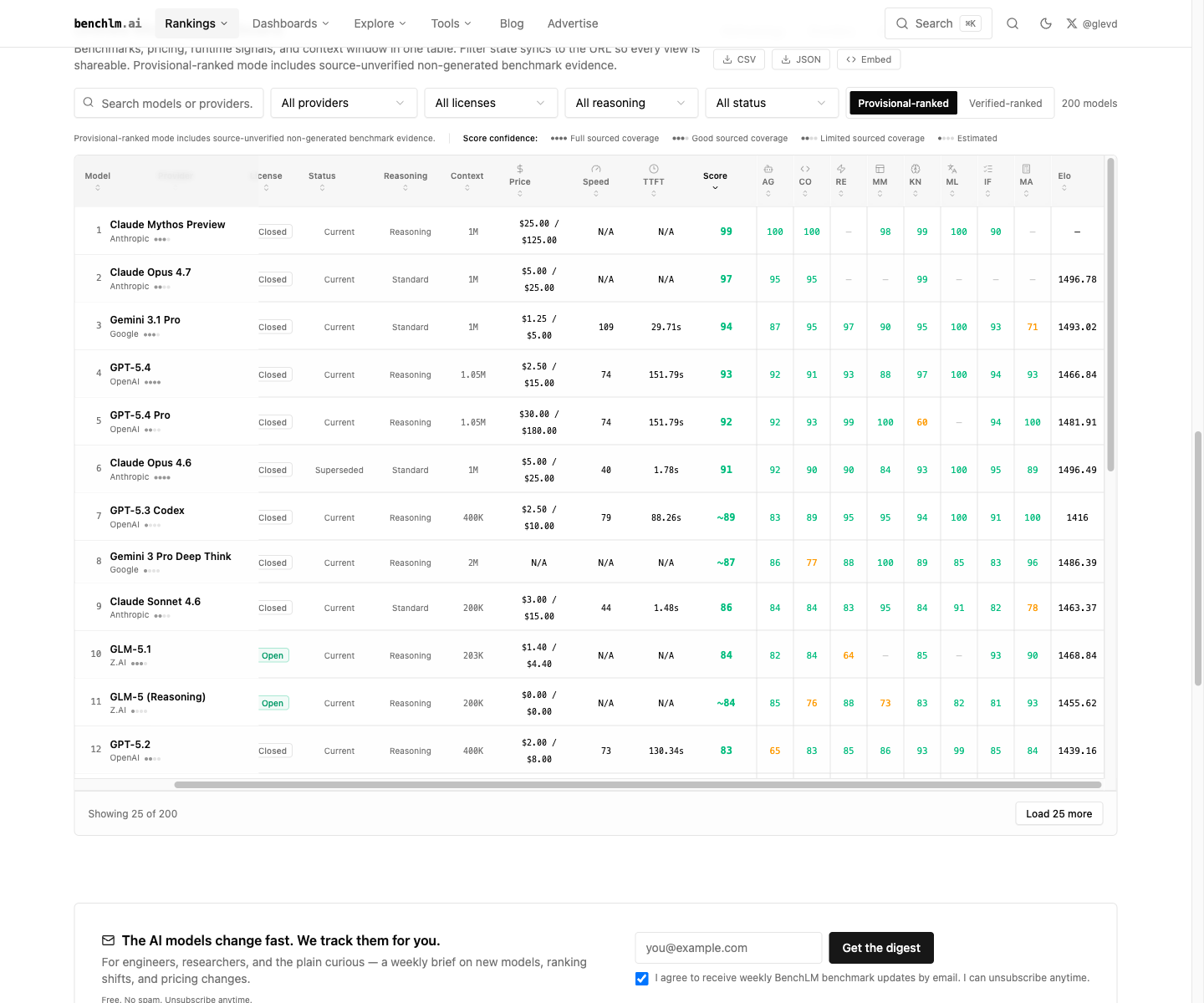Switch to Verified-ranked mode
Viewport: 1204px width, 1003px height.
1005,104
